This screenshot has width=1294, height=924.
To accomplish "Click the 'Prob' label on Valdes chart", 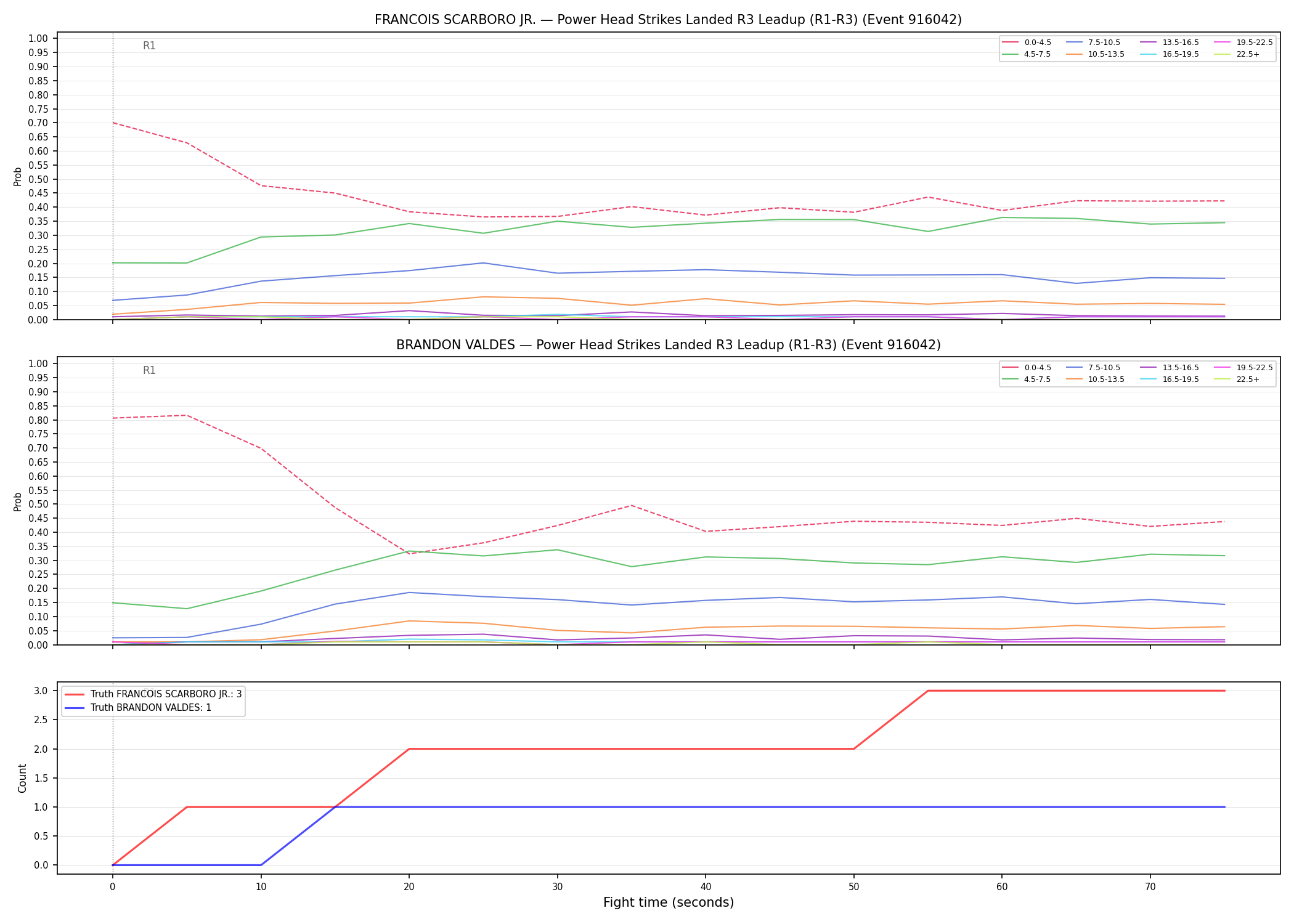I will coord(18,501).
